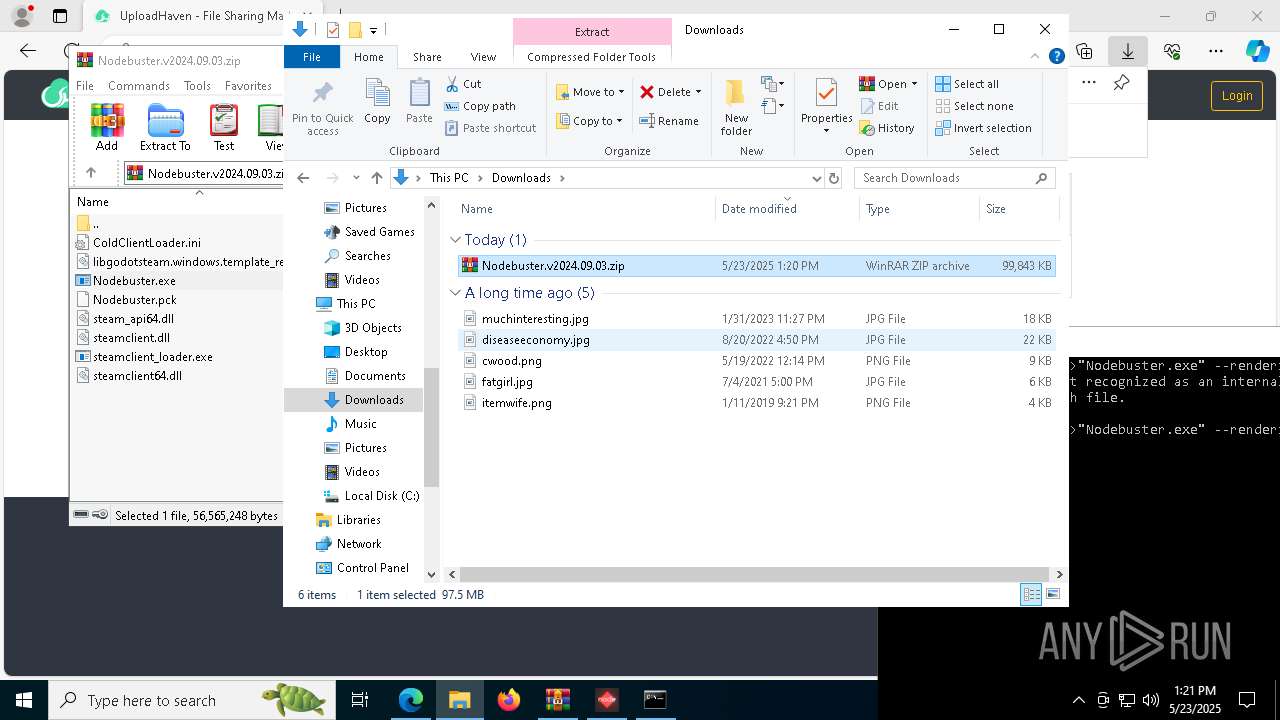The width and height of the screenshot is (1280, 720).
Task: Open WinRAR from taskbar
Action: pyautogui.click(x=557, y=700)
